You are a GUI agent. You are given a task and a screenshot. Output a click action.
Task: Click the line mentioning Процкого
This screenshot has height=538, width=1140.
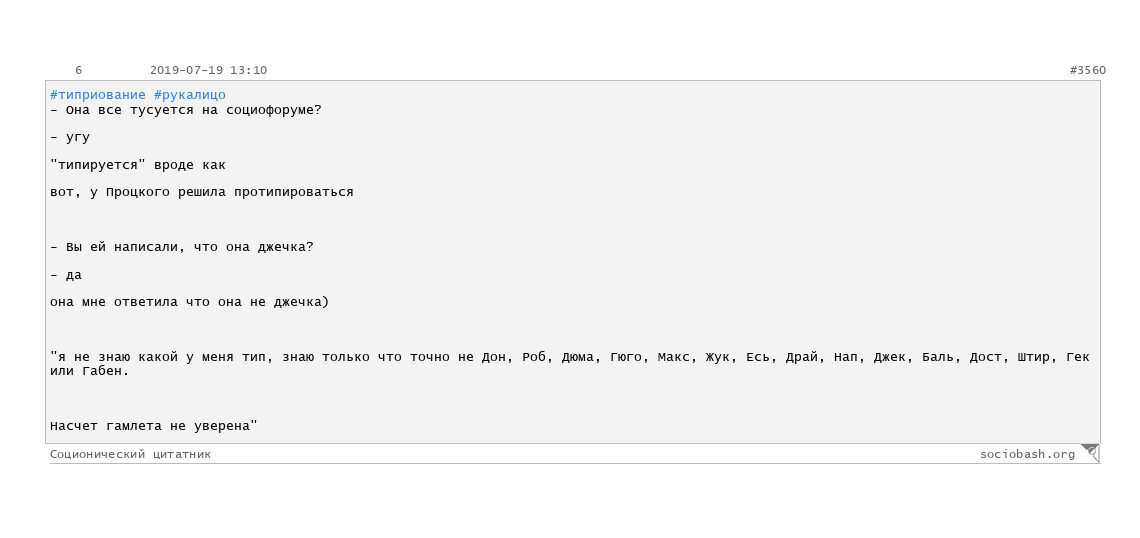201,193
